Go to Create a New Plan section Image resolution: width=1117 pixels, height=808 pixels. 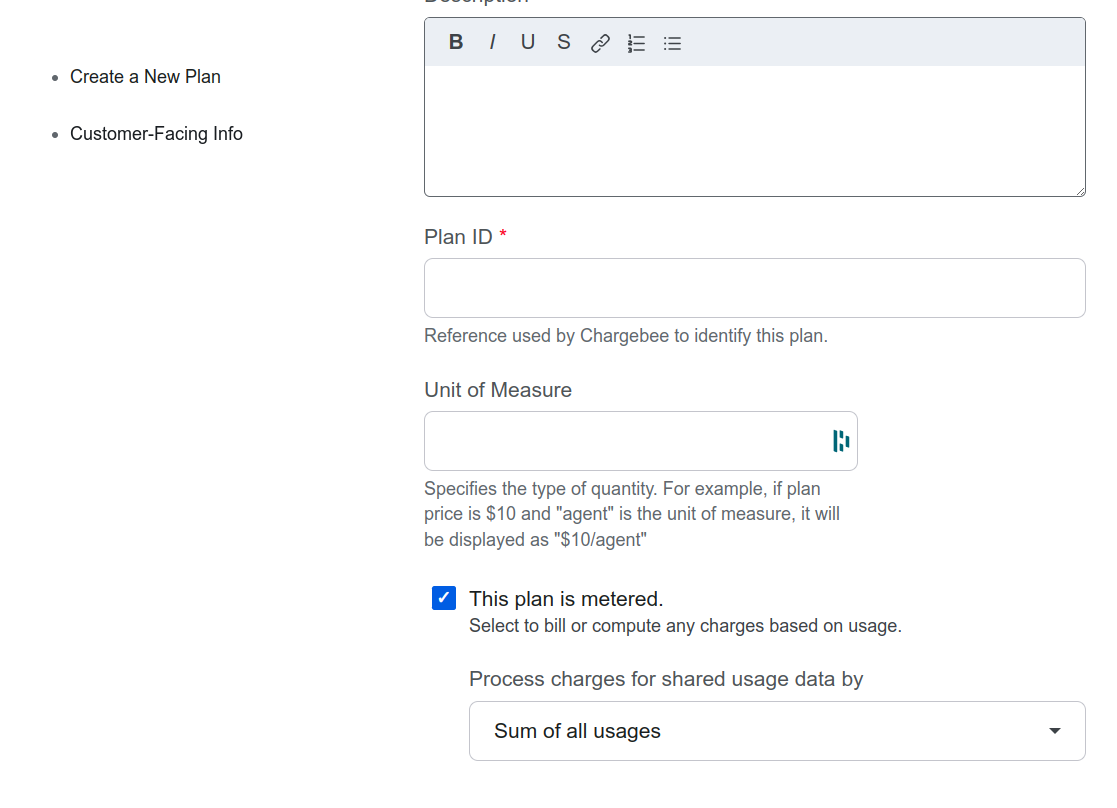pyautogui.click(x=145, y=77)
